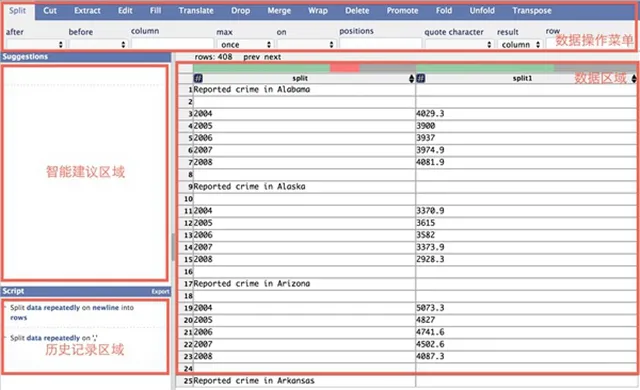640x390 pixels.
Task: Open the 'on' dropdown
Action: (x=306, y=44)
